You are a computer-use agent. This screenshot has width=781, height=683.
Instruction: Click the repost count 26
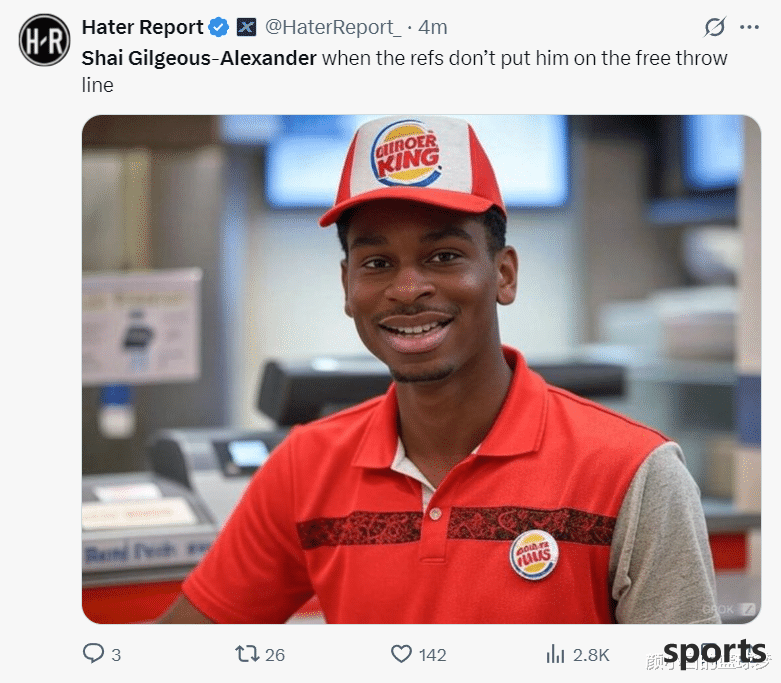pyautogui.click(x=274, y=655)
